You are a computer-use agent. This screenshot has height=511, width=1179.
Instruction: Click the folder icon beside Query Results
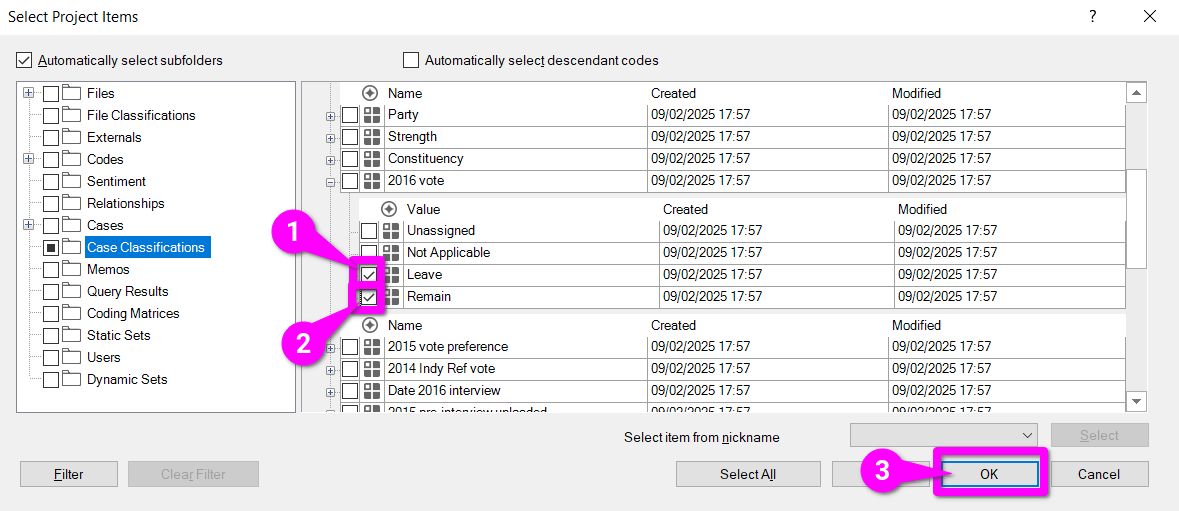tap(71, 291)
